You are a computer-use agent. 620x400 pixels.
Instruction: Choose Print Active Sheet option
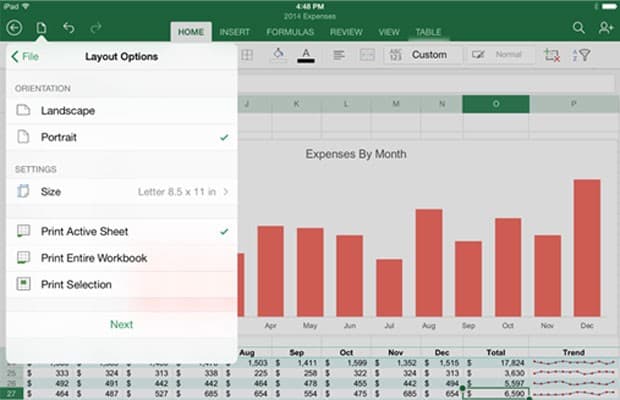(x=122, y=232)
